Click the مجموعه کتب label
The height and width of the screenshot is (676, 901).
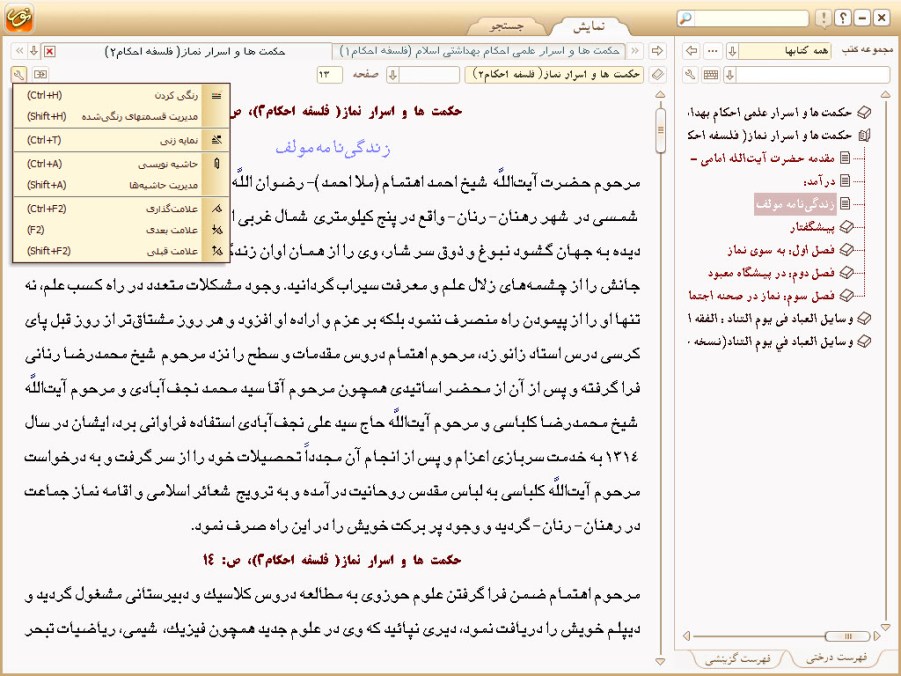click(x=867, y=51)
